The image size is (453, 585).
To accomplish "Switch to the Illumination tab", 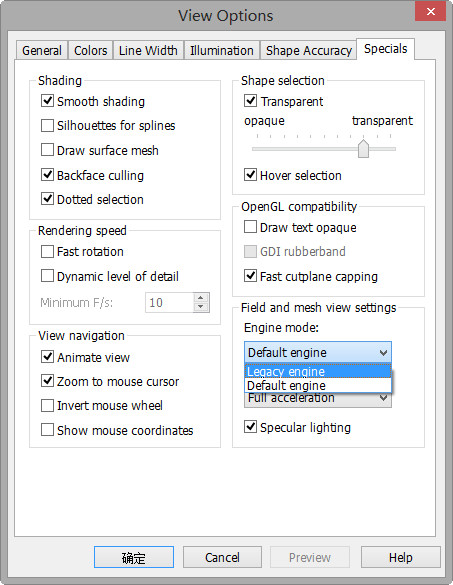I will [222, 50].
